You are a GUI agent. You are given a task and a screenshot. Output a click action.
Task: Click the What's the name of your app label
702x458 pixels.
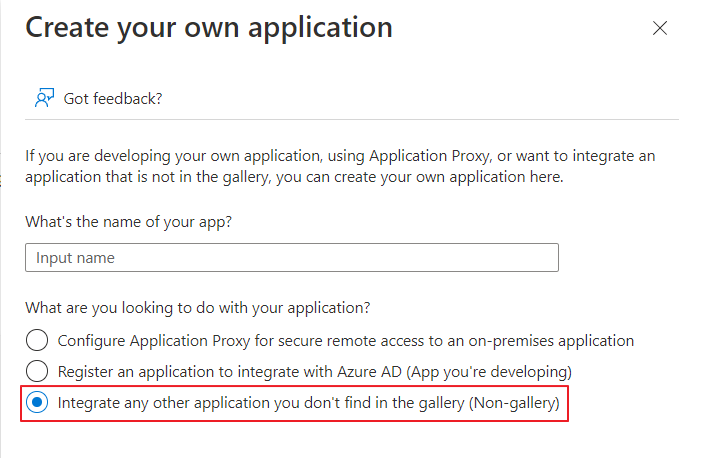(x=128, y=222)
